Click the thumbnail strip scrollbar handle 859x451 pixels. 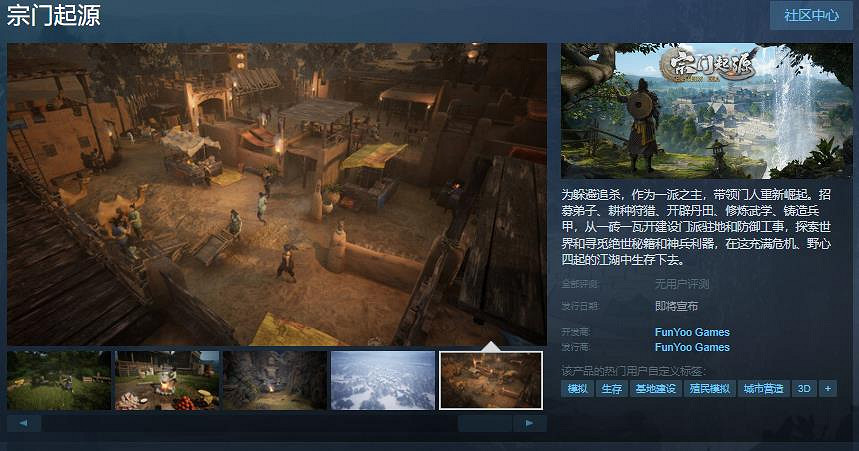point(485,423)
